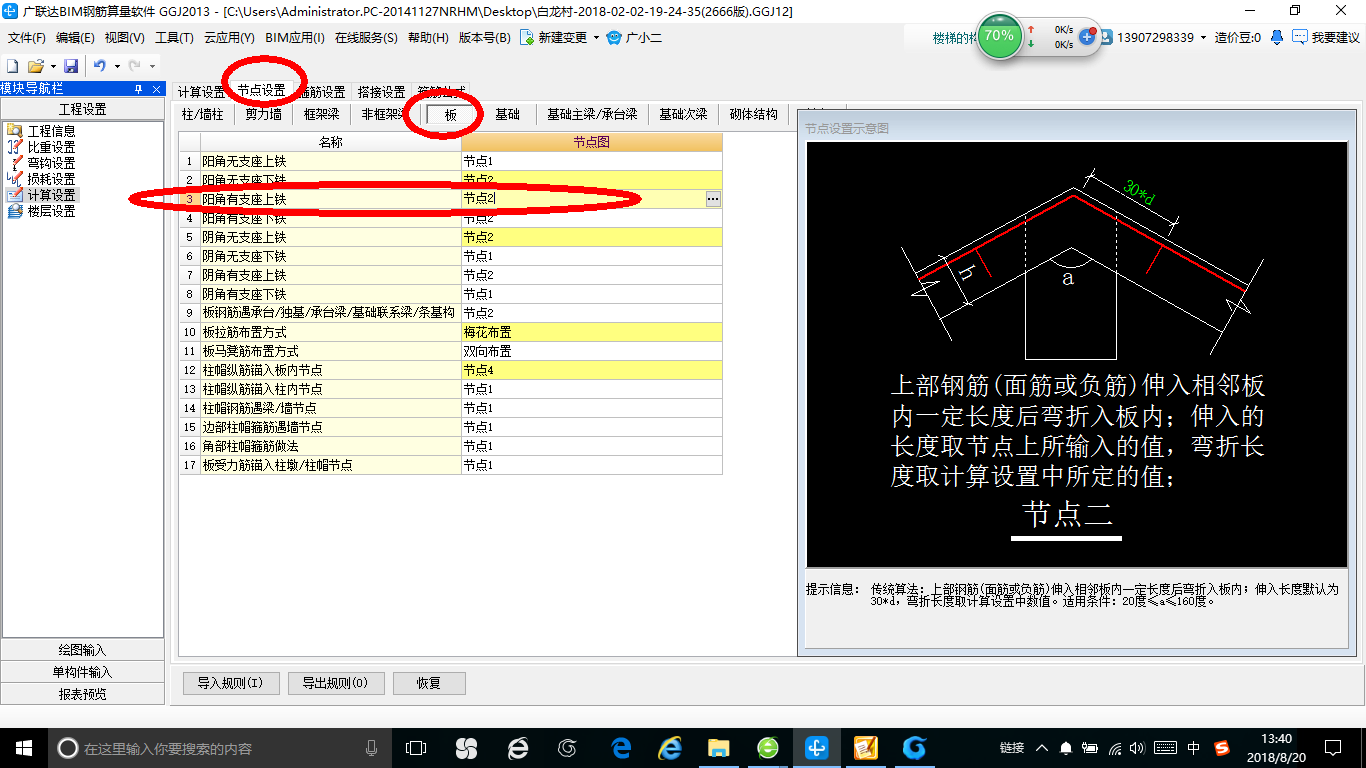Click the Windows Start button
This screenshot has width=1366, height=768.
(x=23, y=748)
